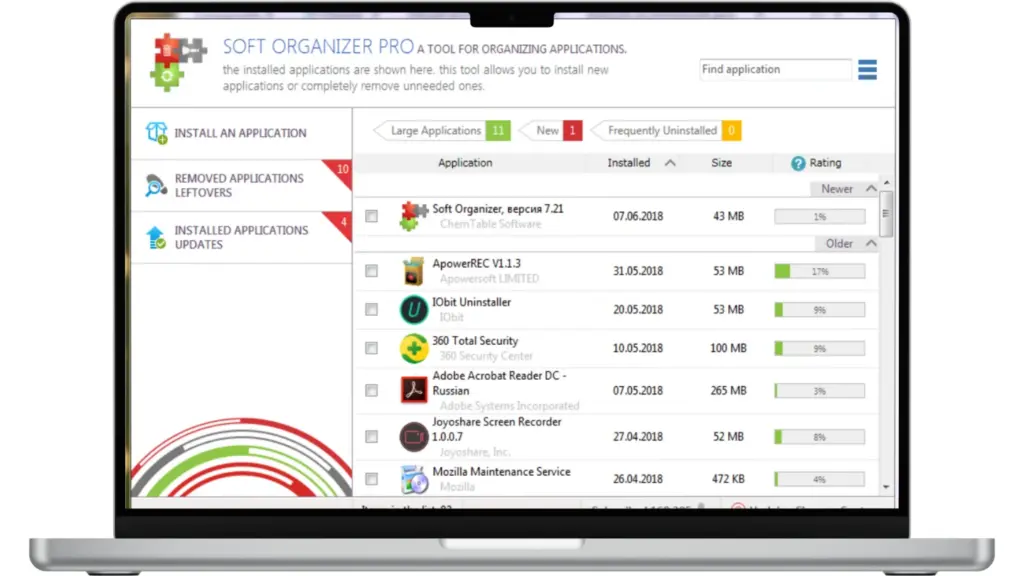Click the Joyoshare Screen Recorder icon
Image resolution: width=1024 pixels, height=576 pixels.
click(413, 436)
